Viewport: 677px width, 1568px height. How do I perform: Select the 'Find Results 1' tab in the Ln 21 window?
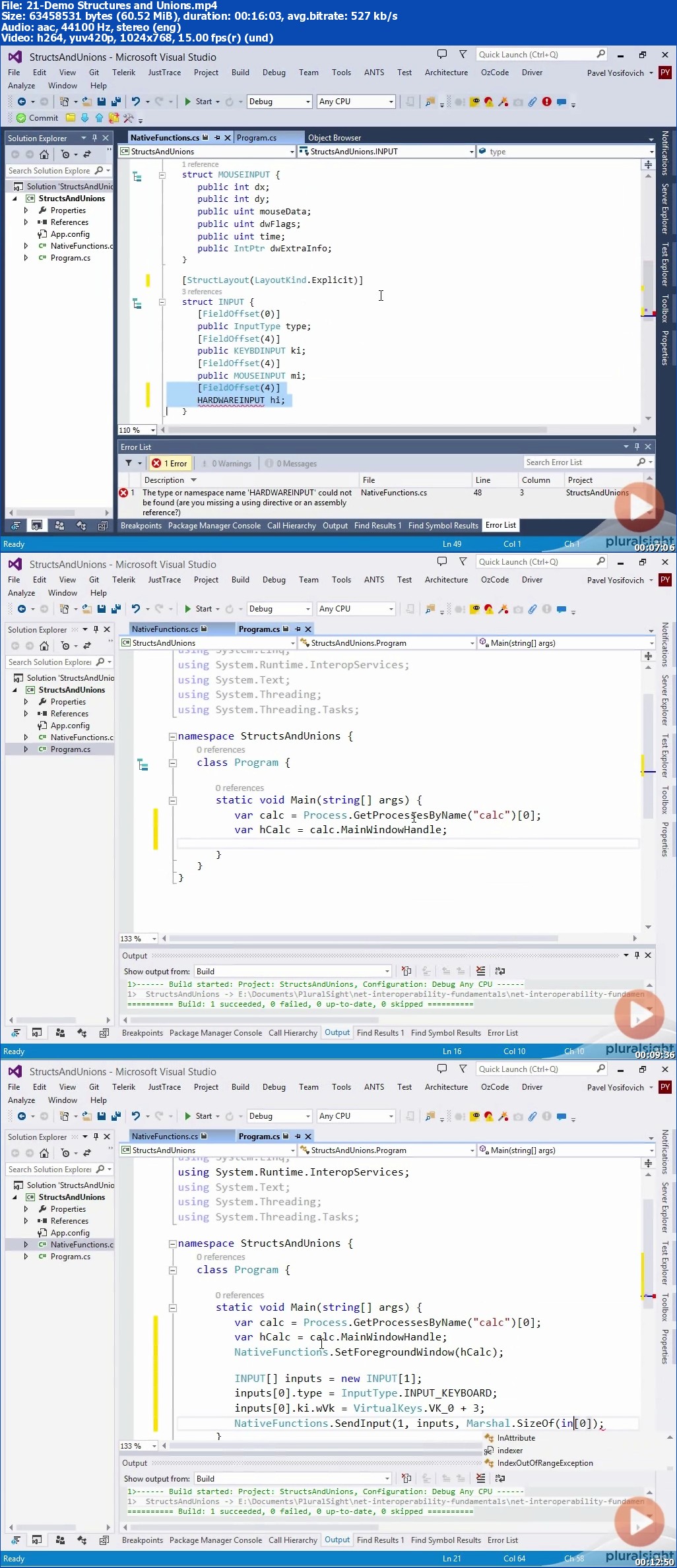pos(381,1540)
